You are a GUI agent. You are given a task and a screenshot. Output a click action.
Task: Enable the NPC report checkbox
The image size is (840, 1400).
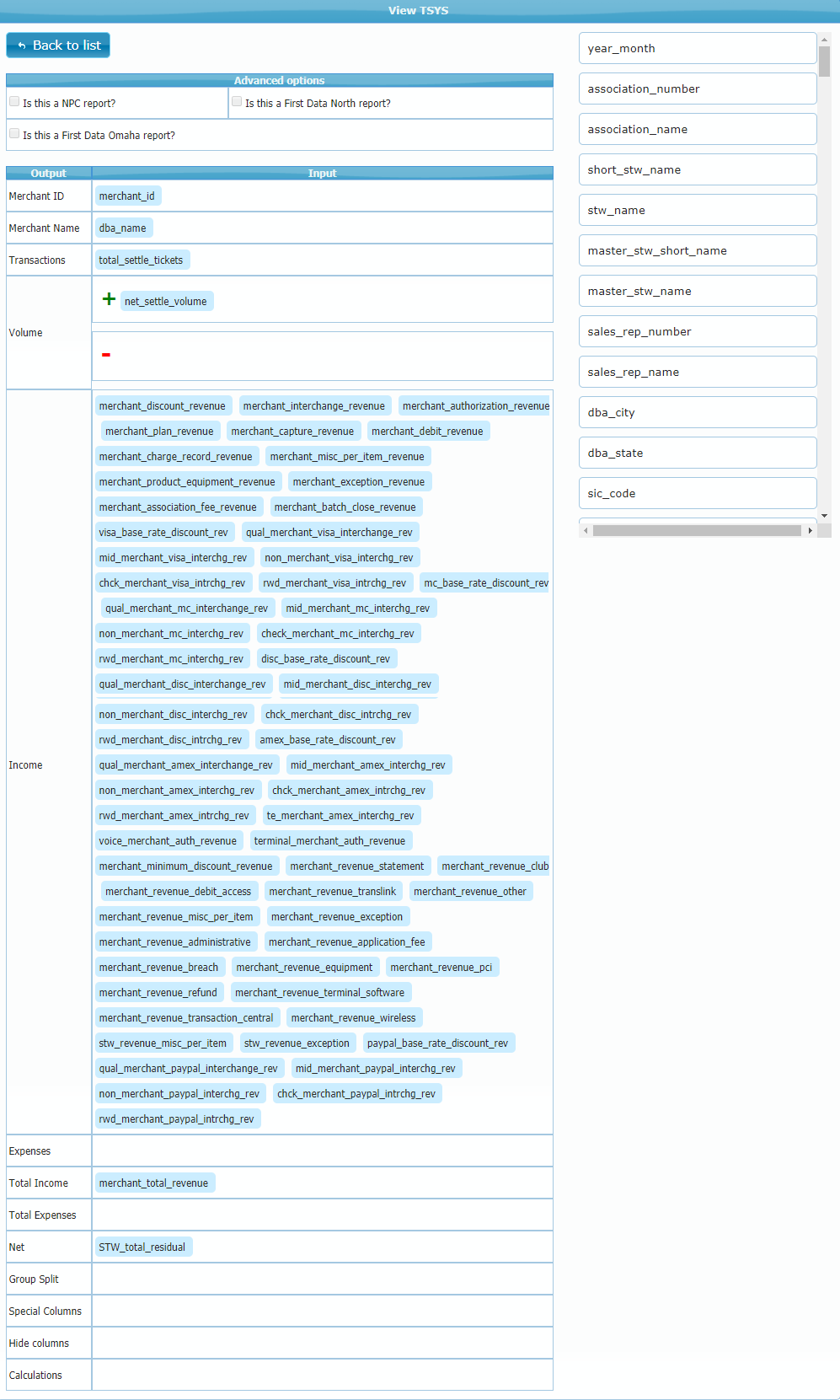[x=14, y=102]
